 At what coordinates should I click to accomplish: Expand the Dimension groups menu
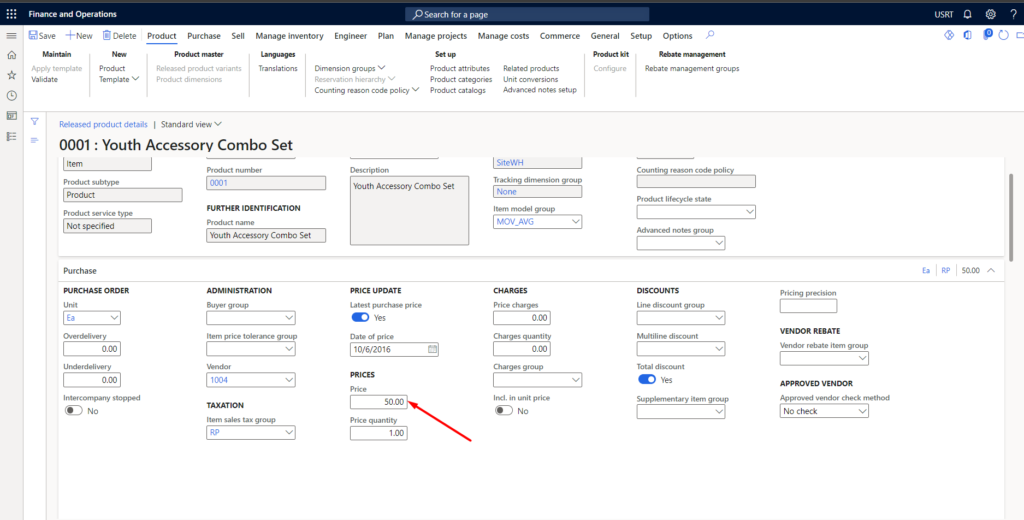350,68
